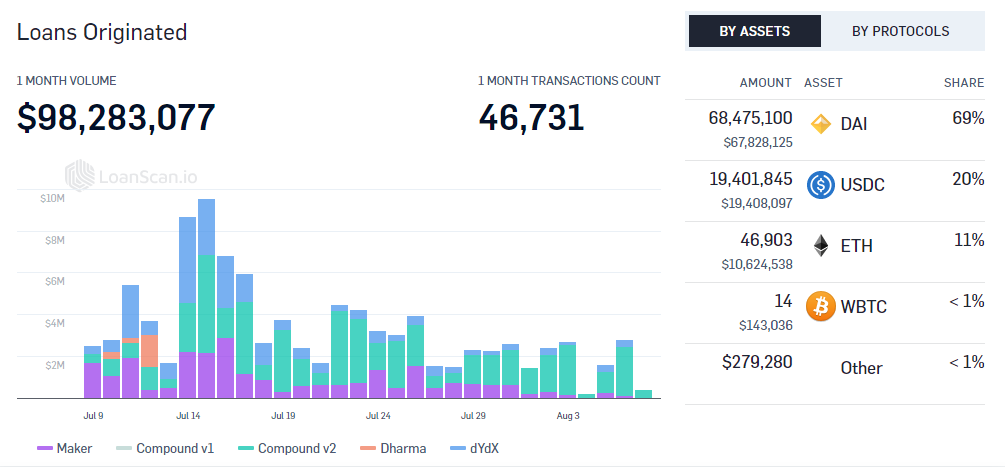Image resolution: width=1005 pixels, height=467 pixels.
Task: Click the Compound v1 legend label
Action: [x=175, y=448]
